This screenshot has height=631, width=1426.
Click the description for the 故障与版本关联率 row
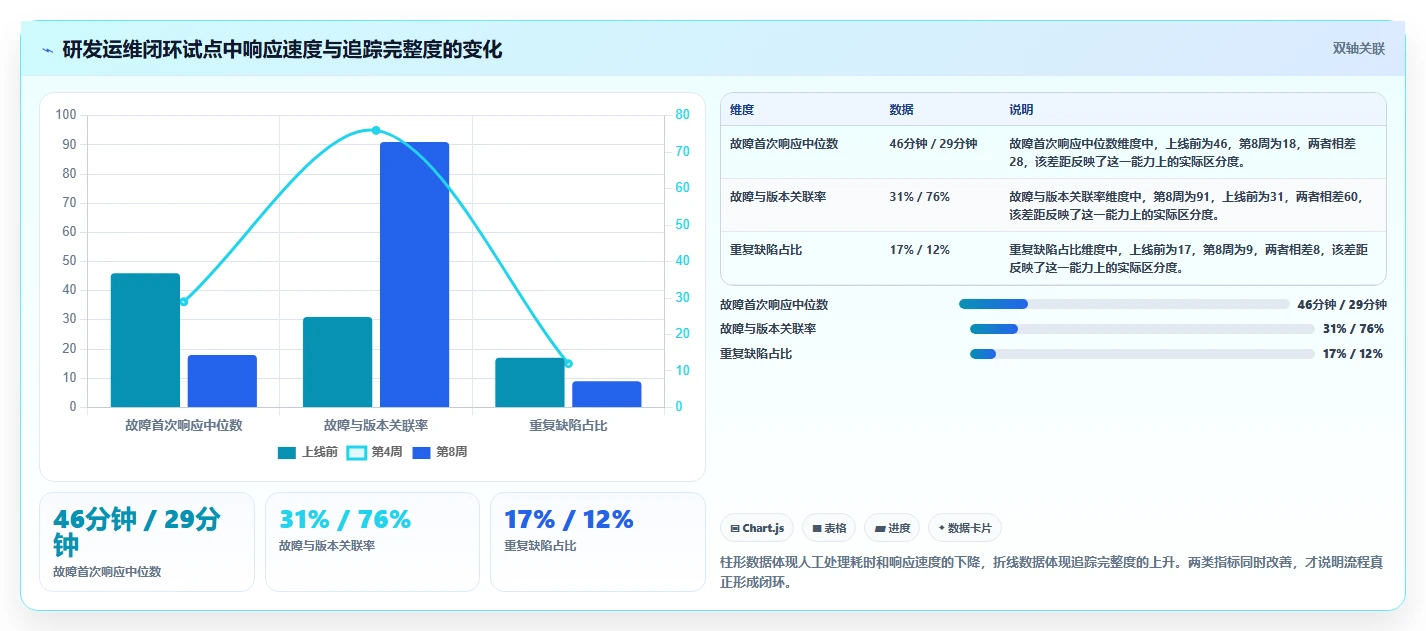pos(1186,206)
